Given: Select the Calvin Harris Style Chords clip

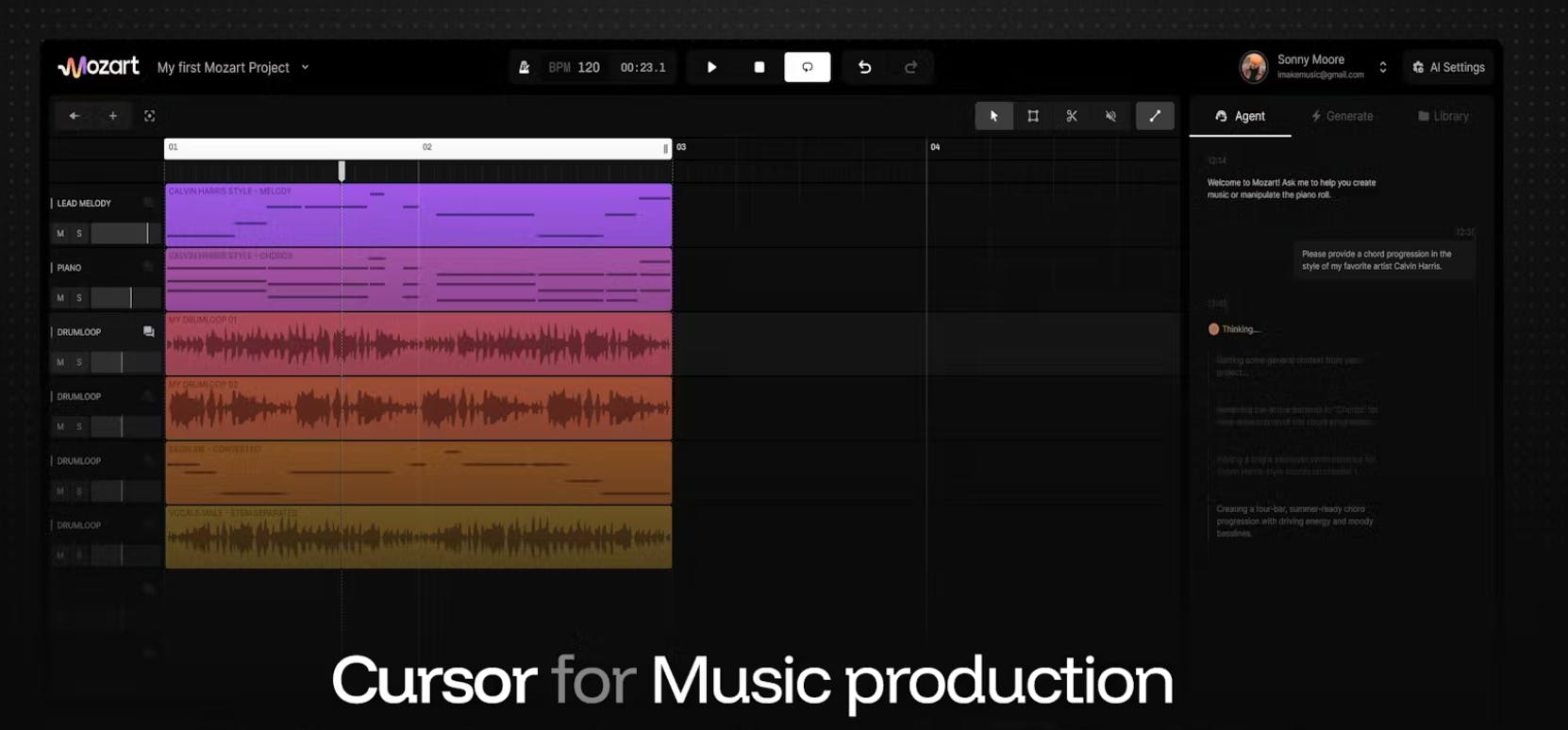Looking at the screenshot, I should [x=419, y=279].
